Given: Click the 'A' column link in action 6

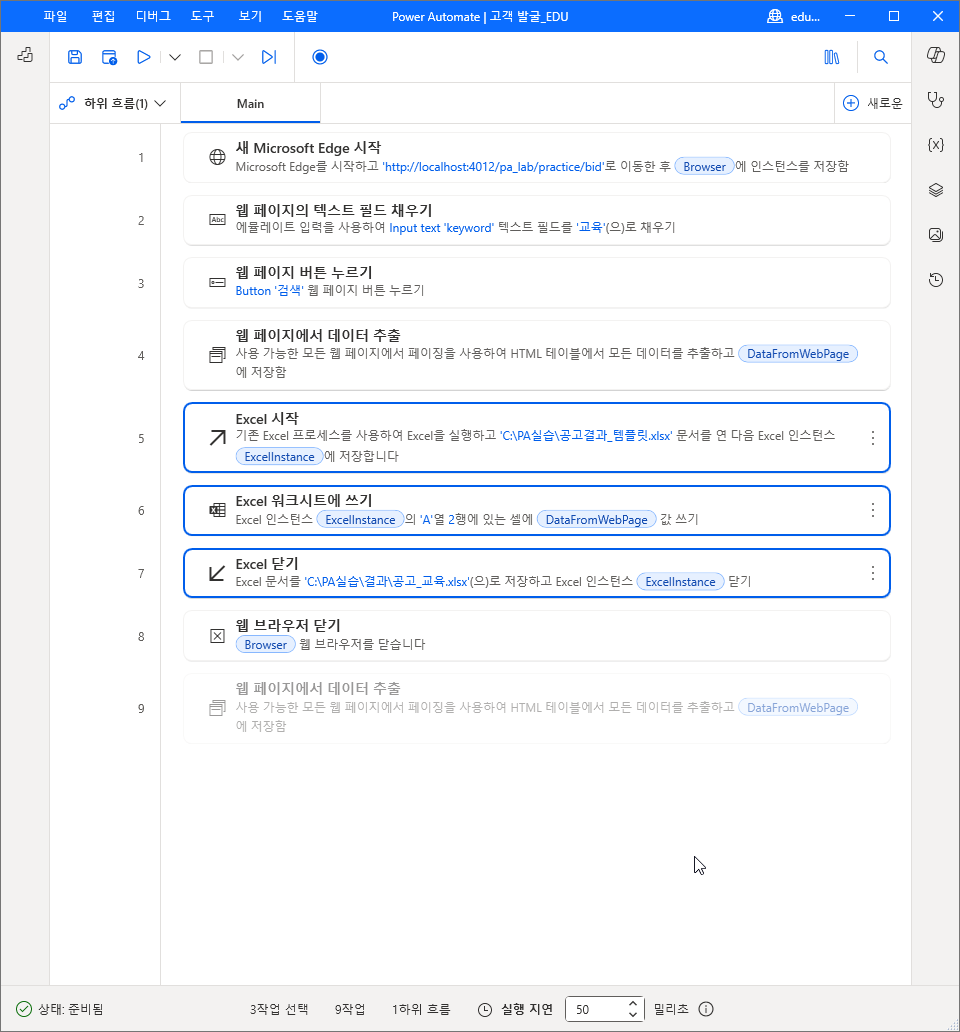Looking at the screenshot, I should (x=426, y=519).
